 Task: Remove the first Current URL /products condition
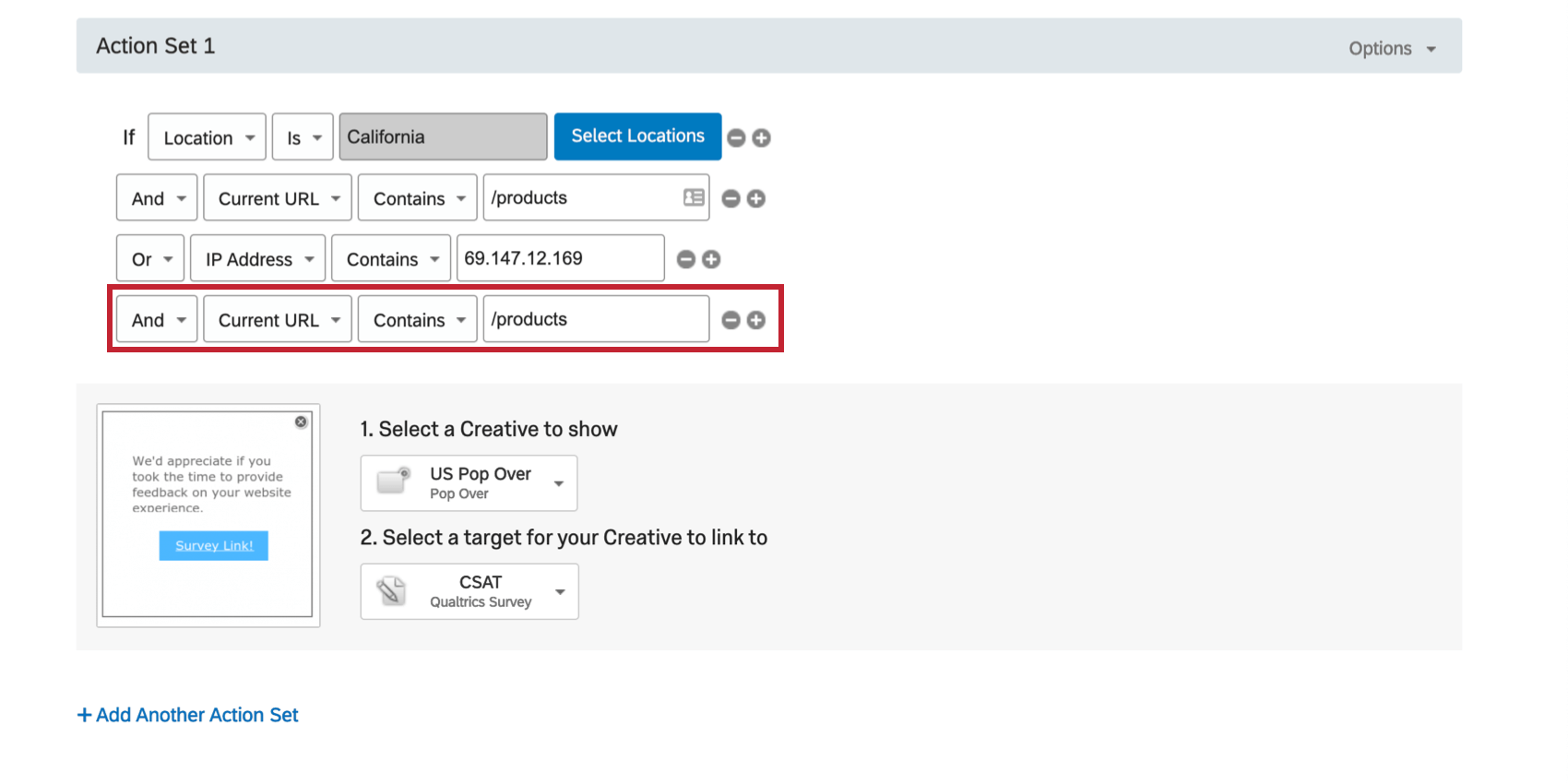[x=731, y=198]
